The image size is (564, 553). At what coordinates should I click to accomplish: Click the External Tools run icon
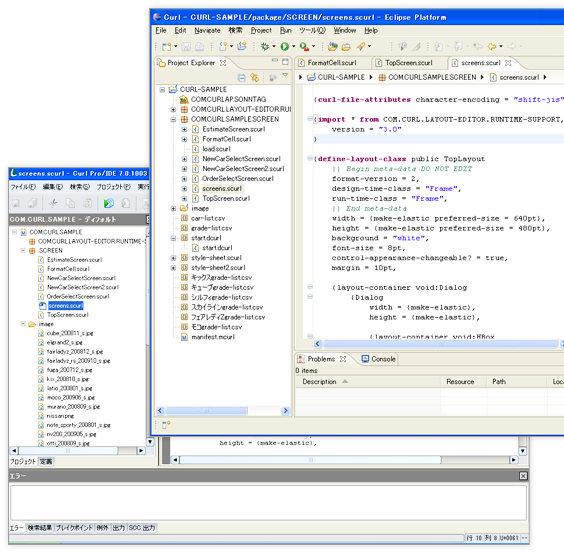click(304, 46)
